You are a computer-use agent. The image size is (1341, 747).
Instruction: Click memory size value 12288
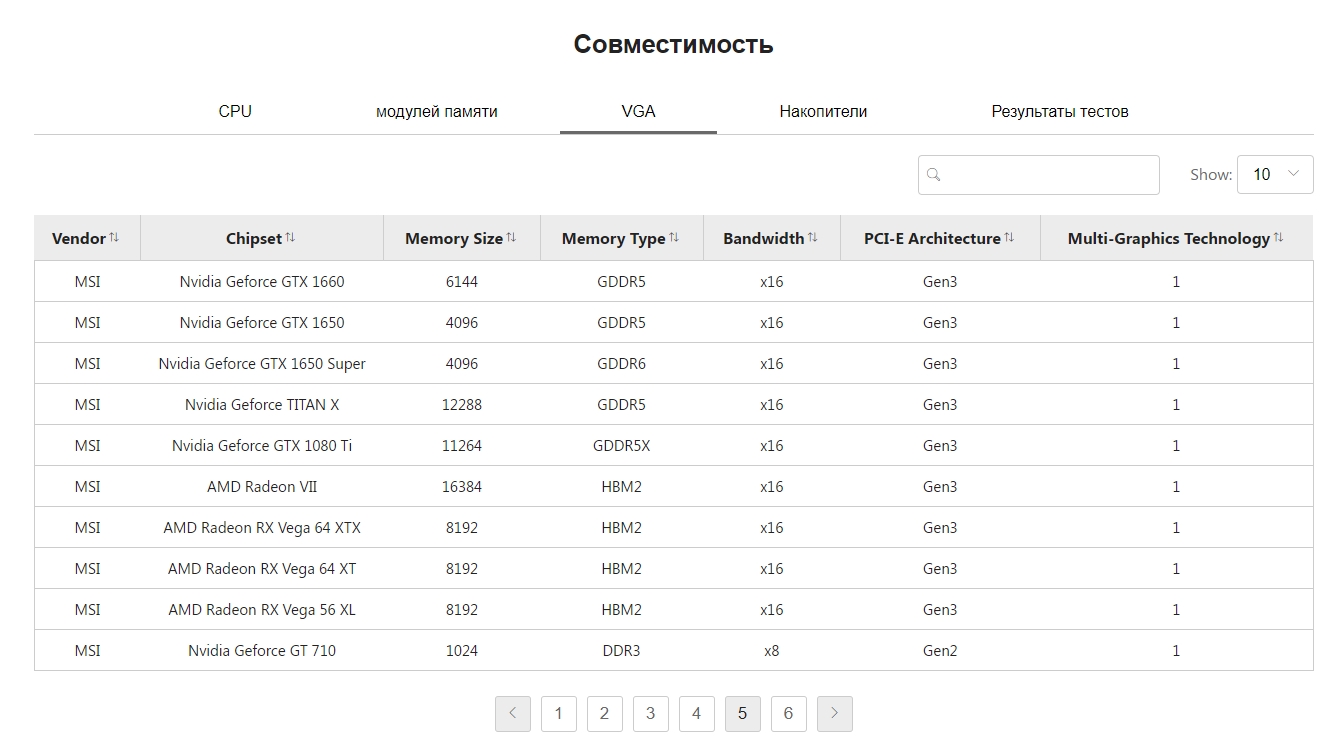point(462,405)
